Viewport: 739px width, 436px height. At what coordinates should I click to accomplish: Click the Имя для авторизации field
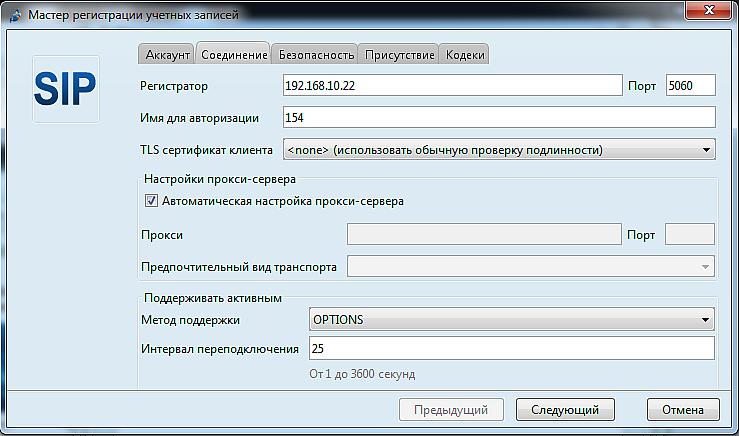pos(498,118)
